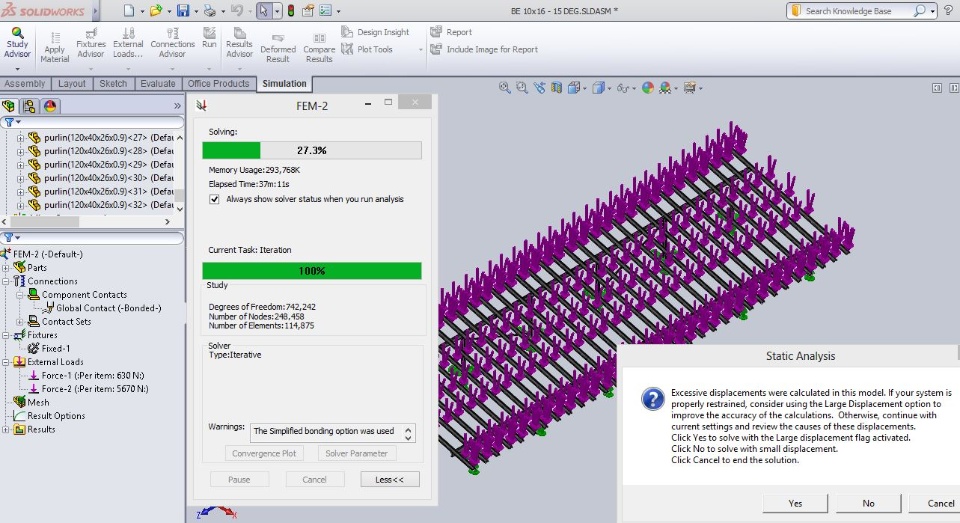Click the Less<< button

tap(389, 480)
